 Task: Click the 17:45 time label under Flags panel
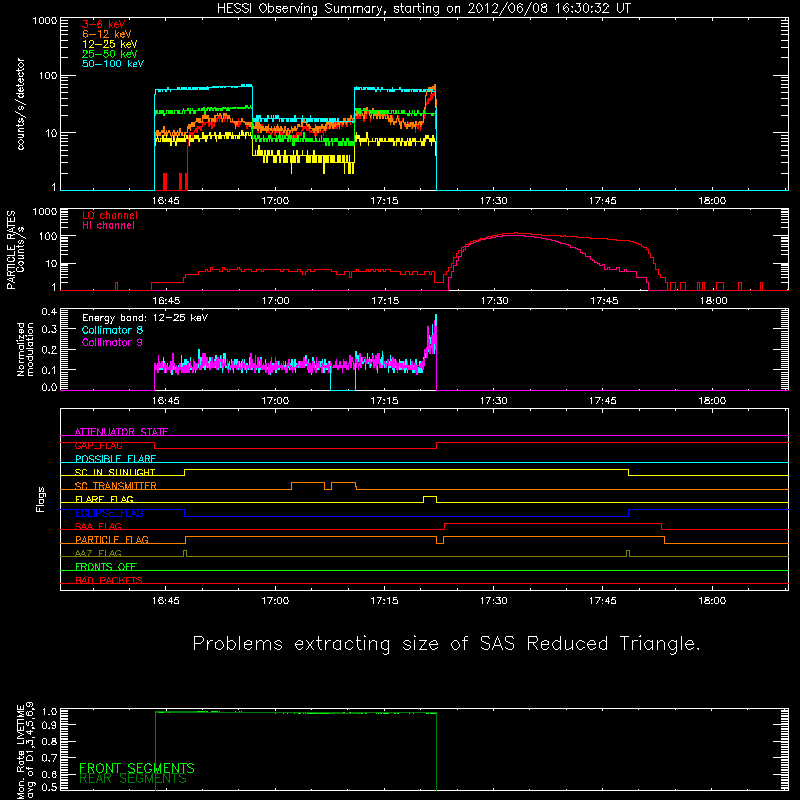(x=603, y=601)
